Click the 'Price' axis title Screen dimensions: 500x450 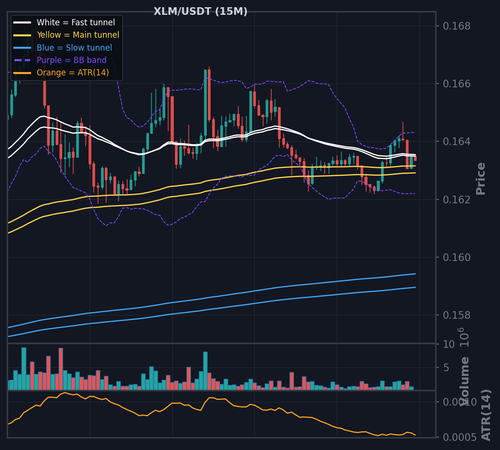(x=481, y=179)
